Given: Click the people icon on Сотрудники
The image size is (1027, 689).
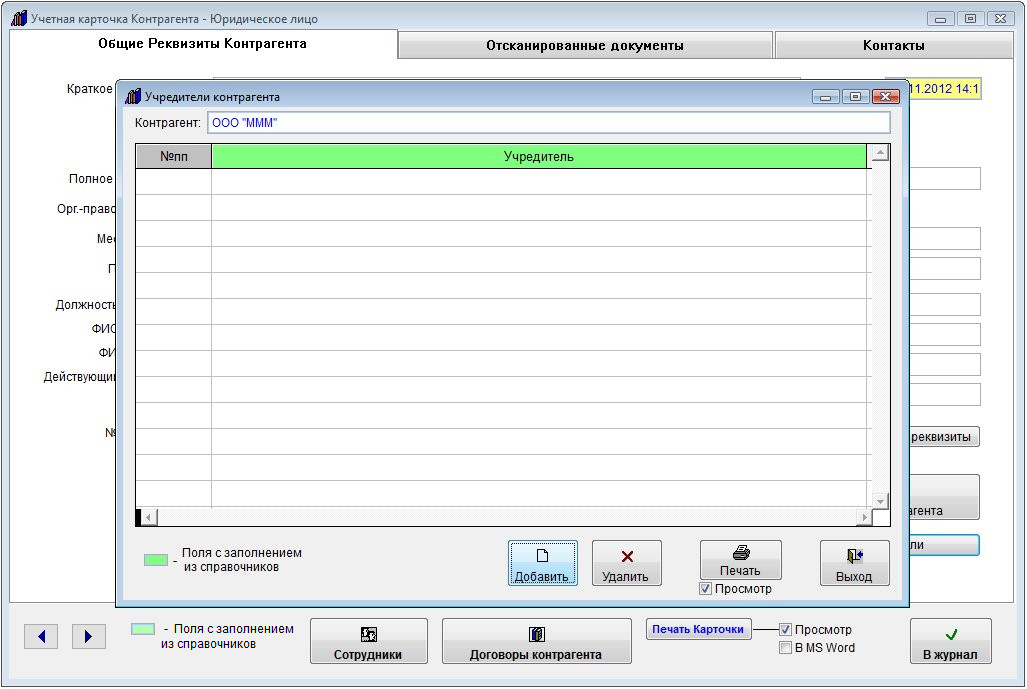Looking at the screenshot, I should [x=369, y=634].
